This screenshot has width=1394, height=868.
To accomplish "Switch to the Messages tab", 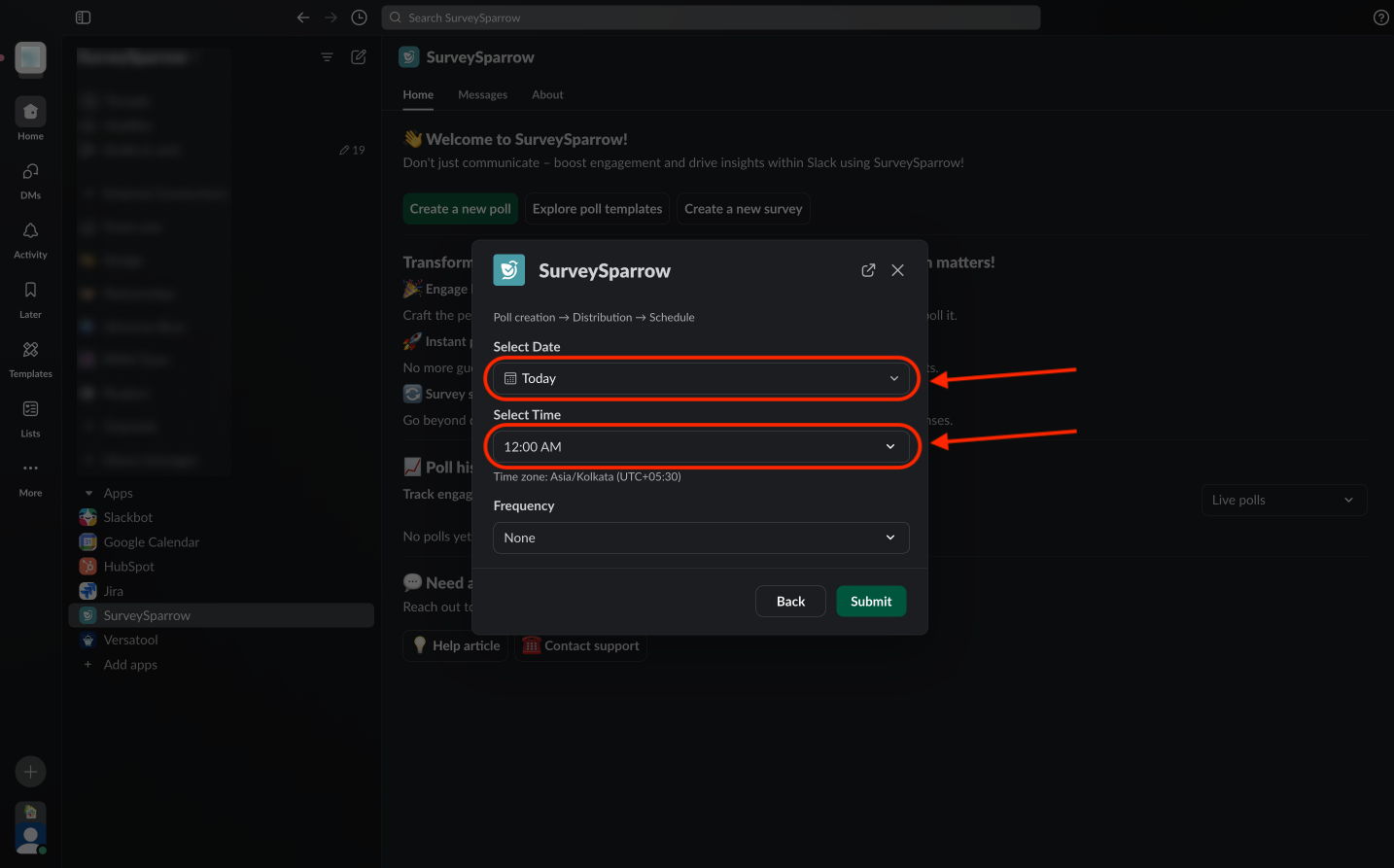I will (482, 95).
